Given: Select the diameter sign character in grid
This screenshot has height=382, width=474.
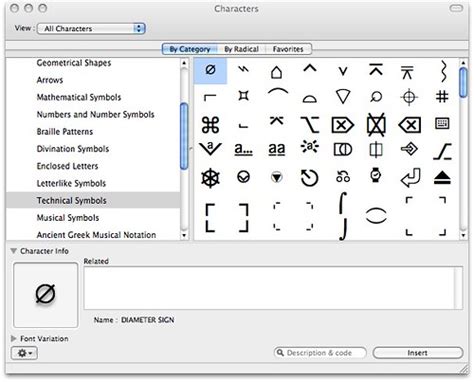Looking at the screenshot, I should pyautogui.click(x=210, y=70).
